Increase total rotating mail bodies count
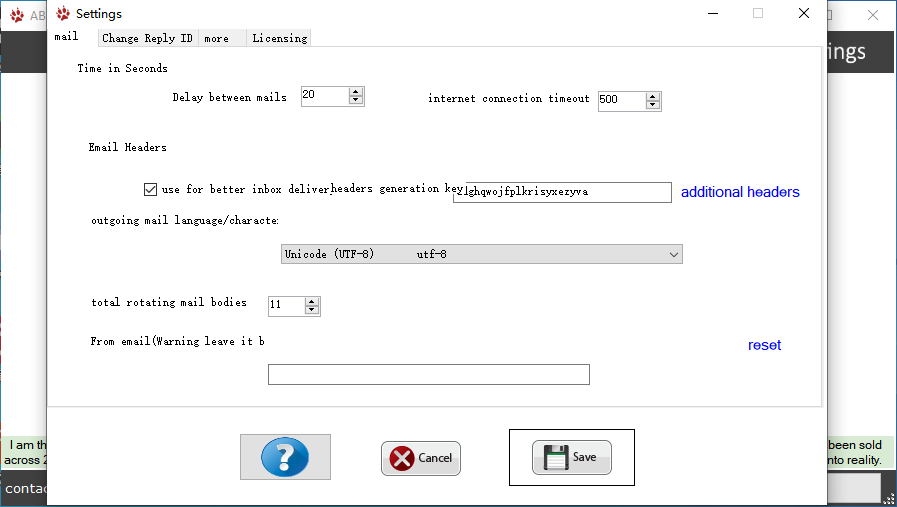The image size is (897, 507). [312, 301]
